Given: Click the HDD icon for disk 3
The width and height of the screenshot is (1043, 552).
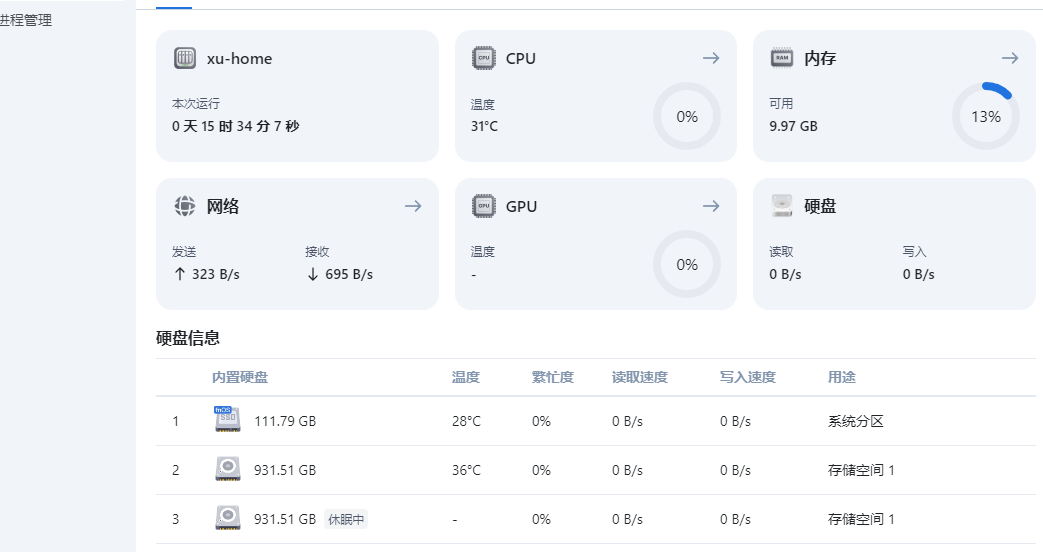Looking at the screenshot, I should click(x=227, y=518).
